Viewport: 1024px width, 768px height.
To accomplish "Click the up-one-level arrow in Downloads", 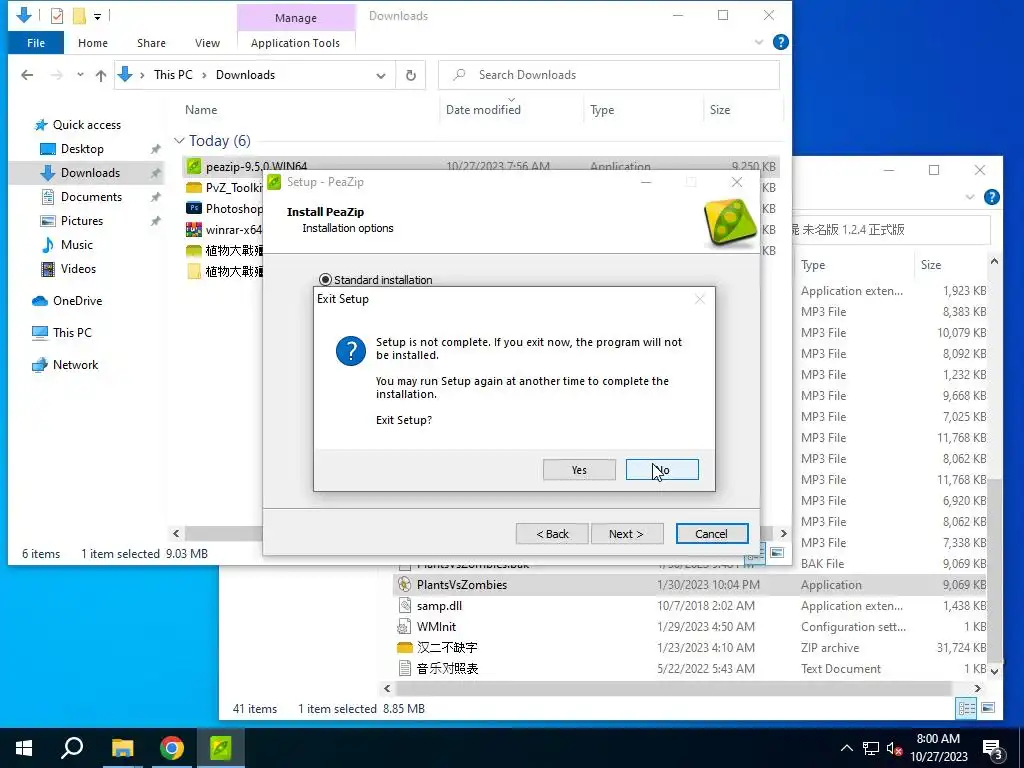I will click(x=101, y=75).
